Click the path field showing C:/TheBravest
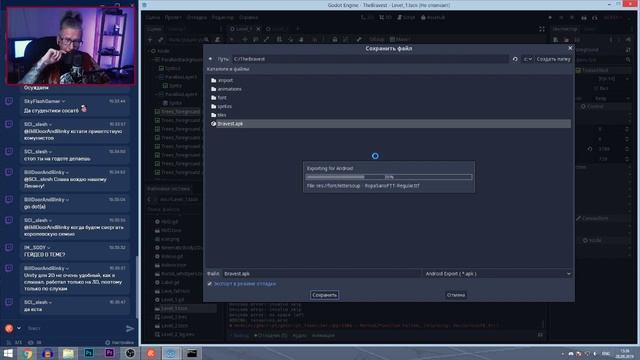Viewport: 640px width, 360px height. [370, 59]
